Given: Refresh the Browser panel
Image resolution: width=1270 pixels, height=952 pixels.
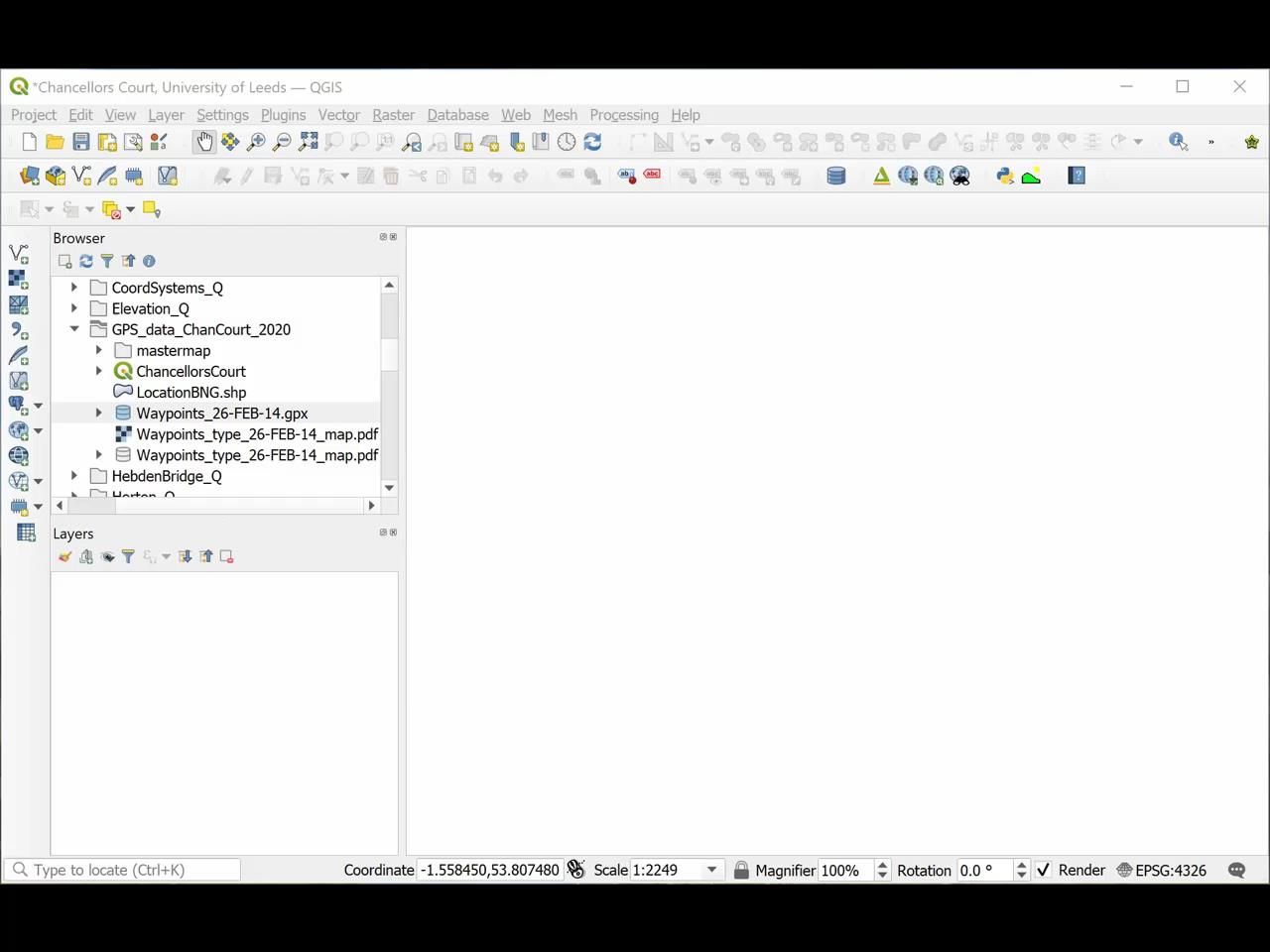Looking at the screenshot, I should [x=86, y=261].
